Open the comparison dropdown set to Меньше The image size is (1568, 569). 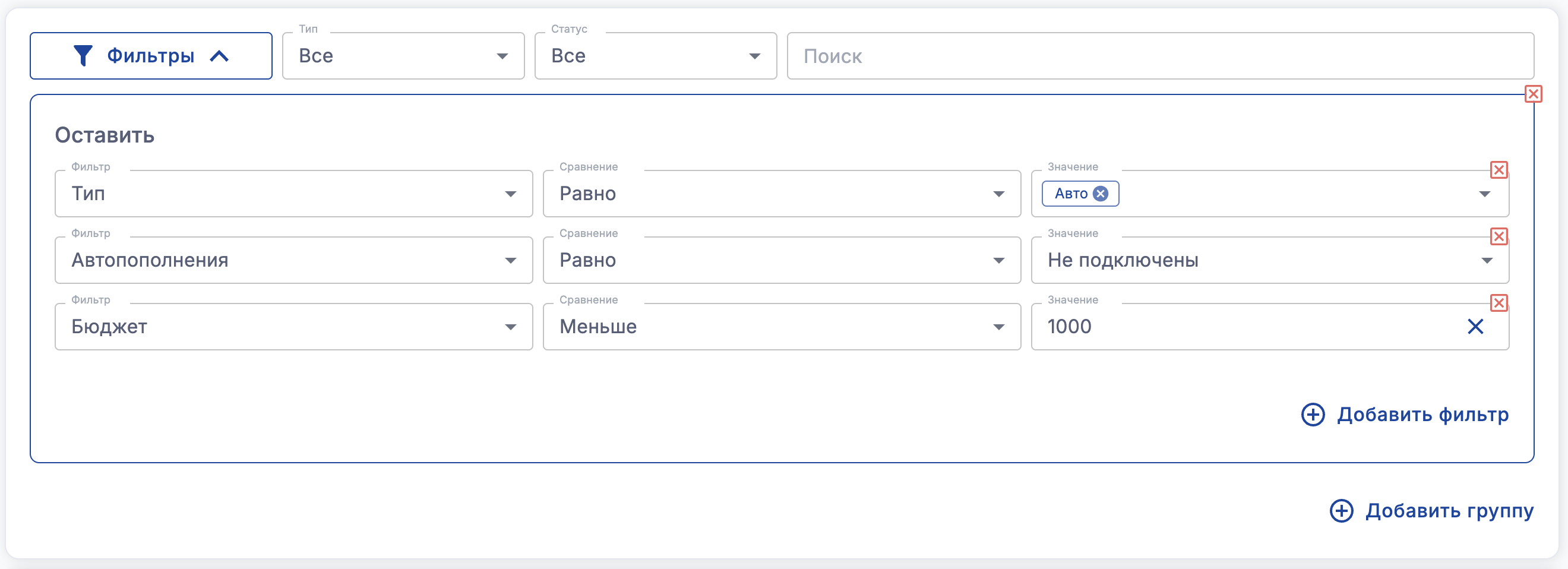pos(781,327)
